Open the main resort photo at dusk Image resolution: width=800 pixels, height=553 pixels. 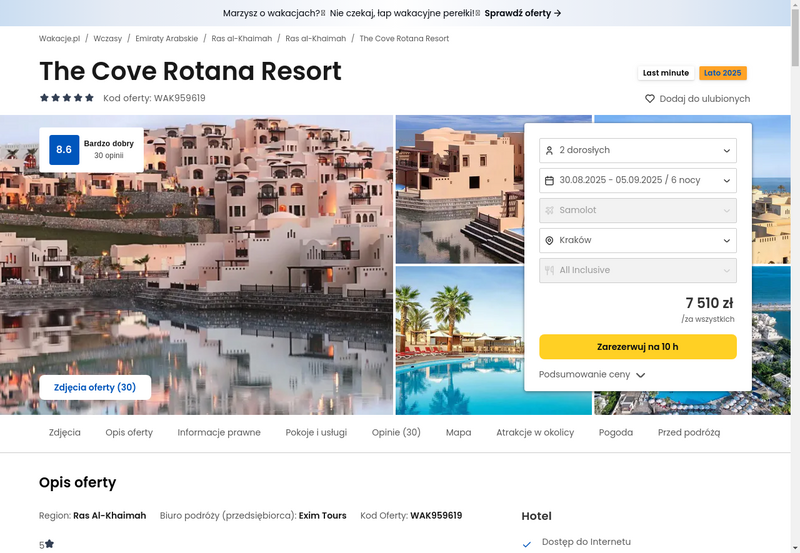tap(196, 264)
